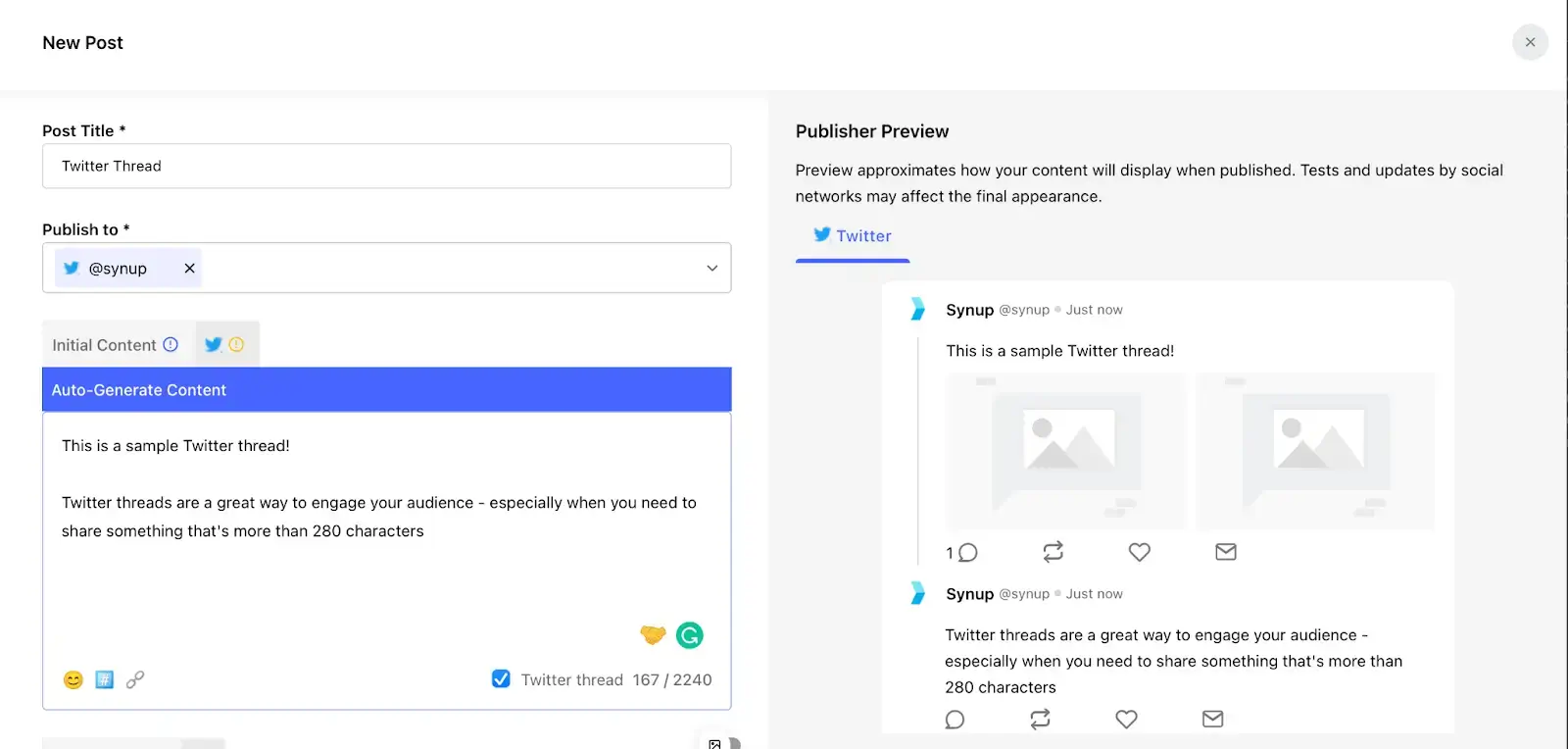Select the second image placeholder thumbnail

pos(1315,451)
